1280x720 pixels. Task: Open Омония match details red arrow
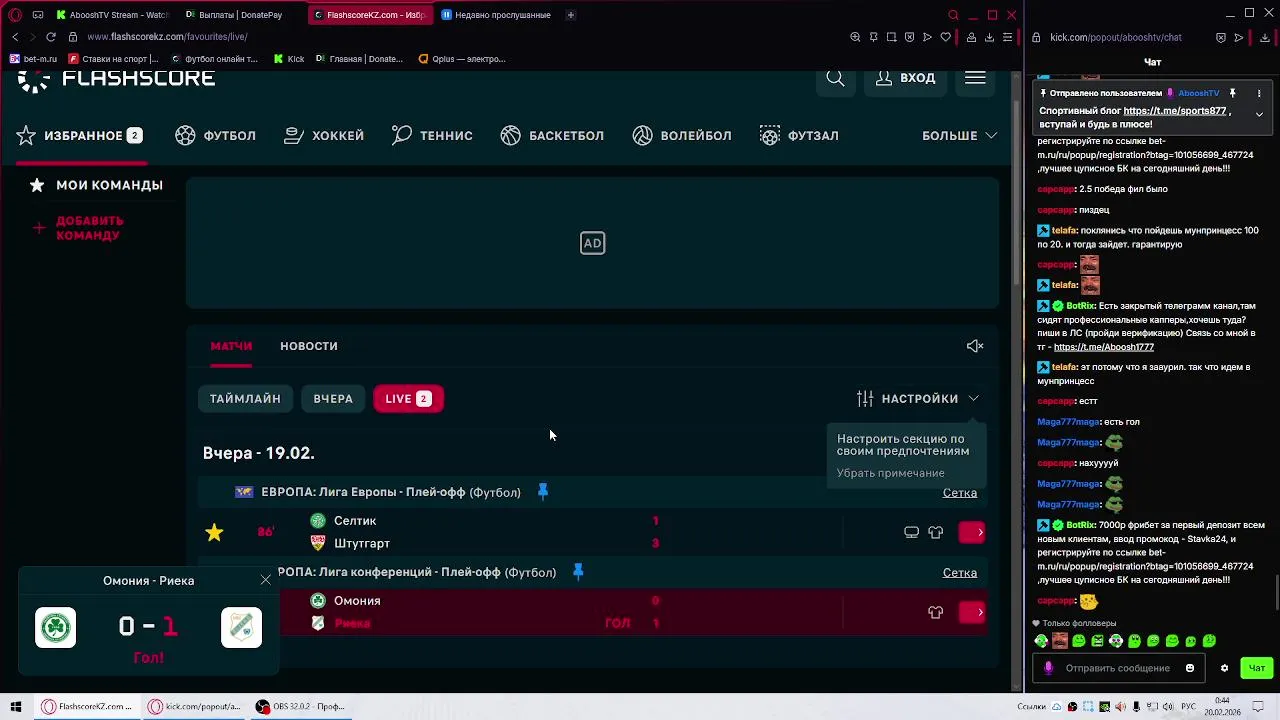(x=972, y=612)
